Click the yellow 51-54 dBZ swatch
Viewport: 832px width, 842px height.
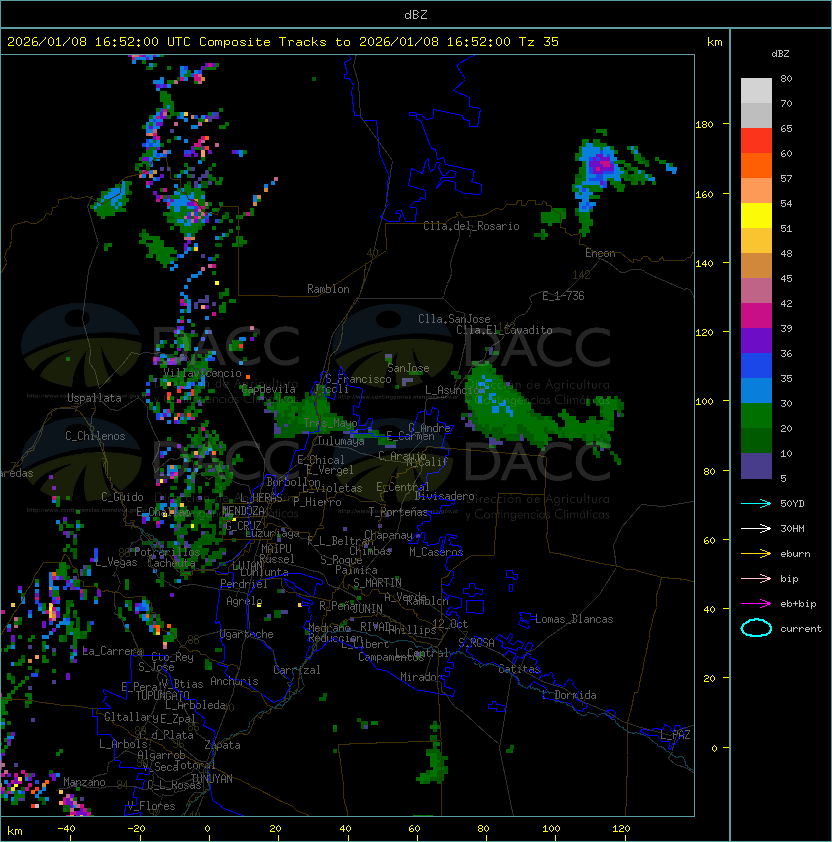pos(756,216)
